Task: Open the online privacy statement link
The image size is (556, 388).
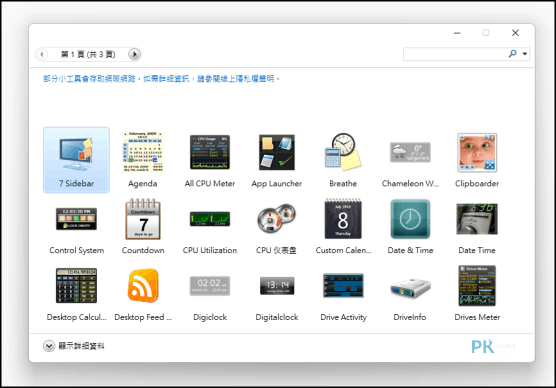Action: 161,78
